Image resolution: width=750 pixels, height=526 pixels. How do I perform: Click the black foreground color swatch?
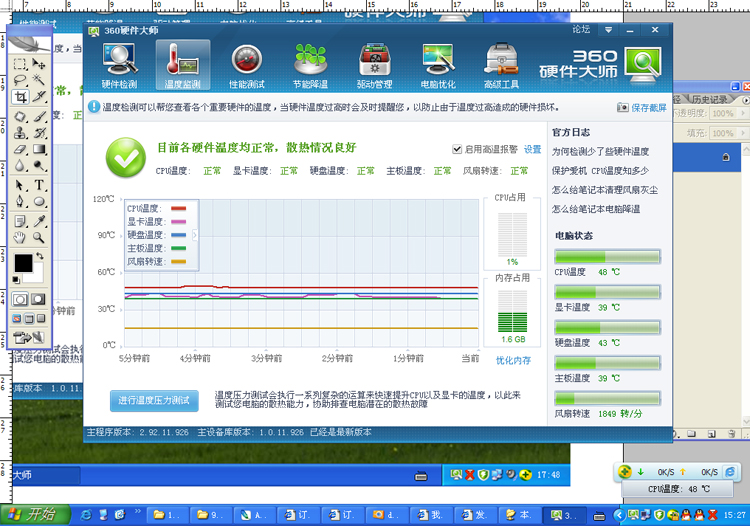click(x=22, y=263)
